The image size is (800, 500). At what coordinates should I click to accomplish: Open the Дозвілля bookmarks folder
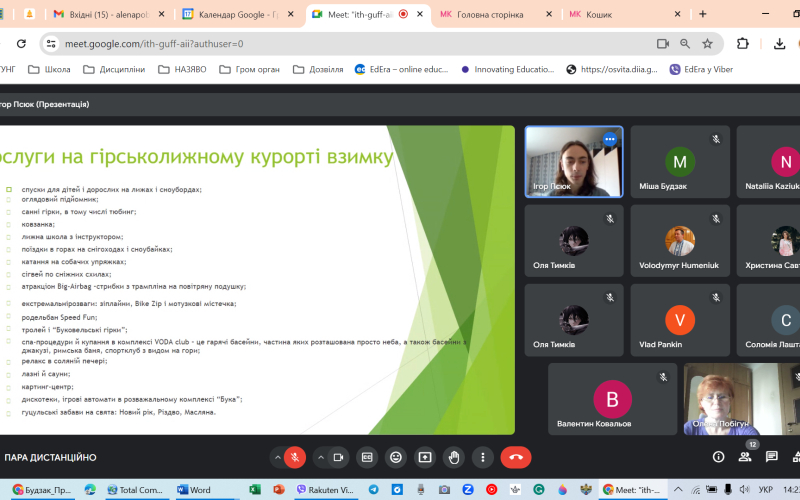pos(318,69)
